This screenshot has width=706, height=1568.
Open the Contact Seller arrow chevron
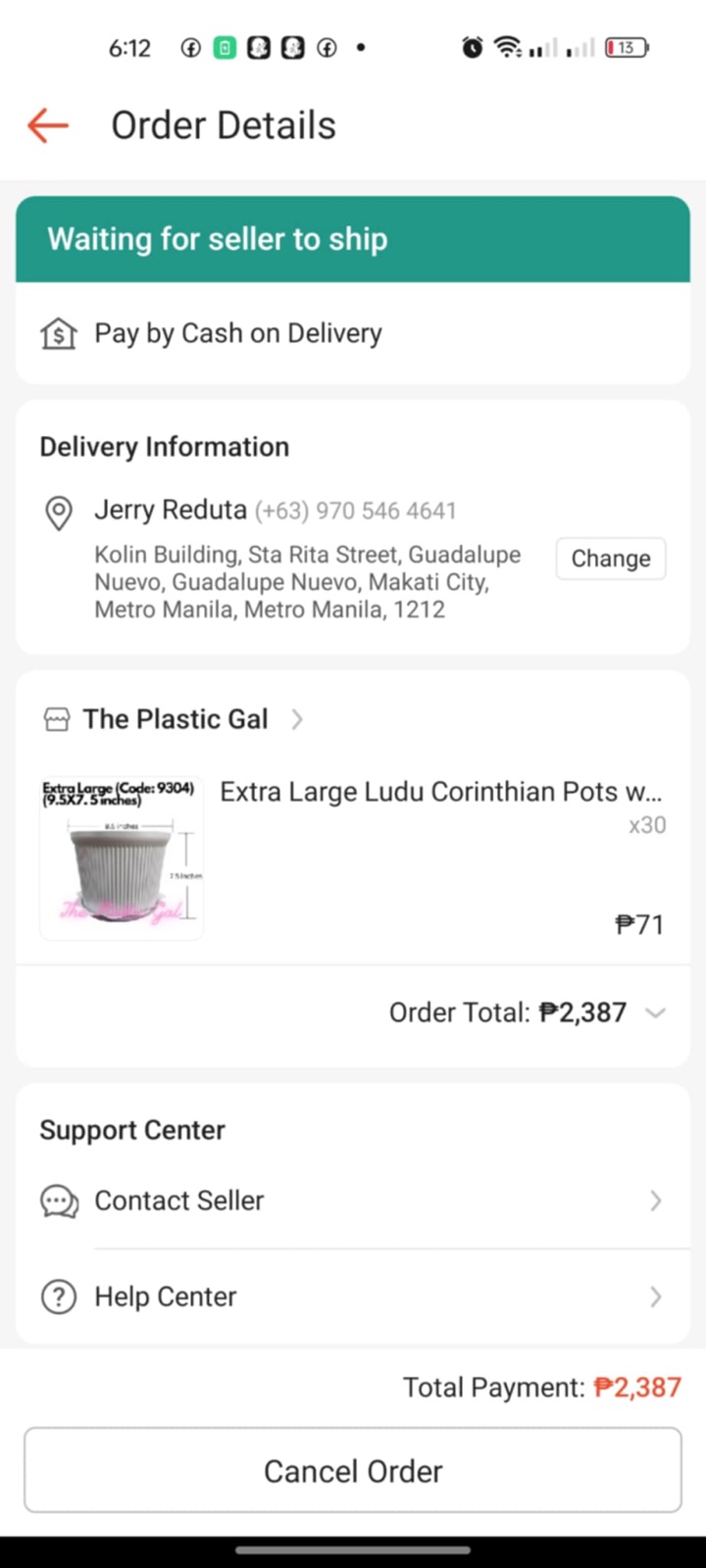(656, 1201)
